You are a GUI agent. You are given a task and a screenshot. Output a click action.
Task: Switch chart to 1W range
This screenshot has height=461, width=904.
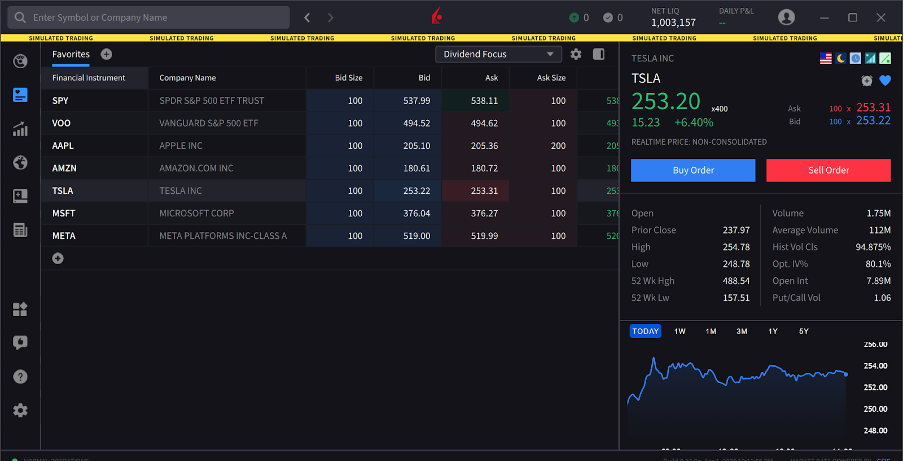click(x=680, y=331)
